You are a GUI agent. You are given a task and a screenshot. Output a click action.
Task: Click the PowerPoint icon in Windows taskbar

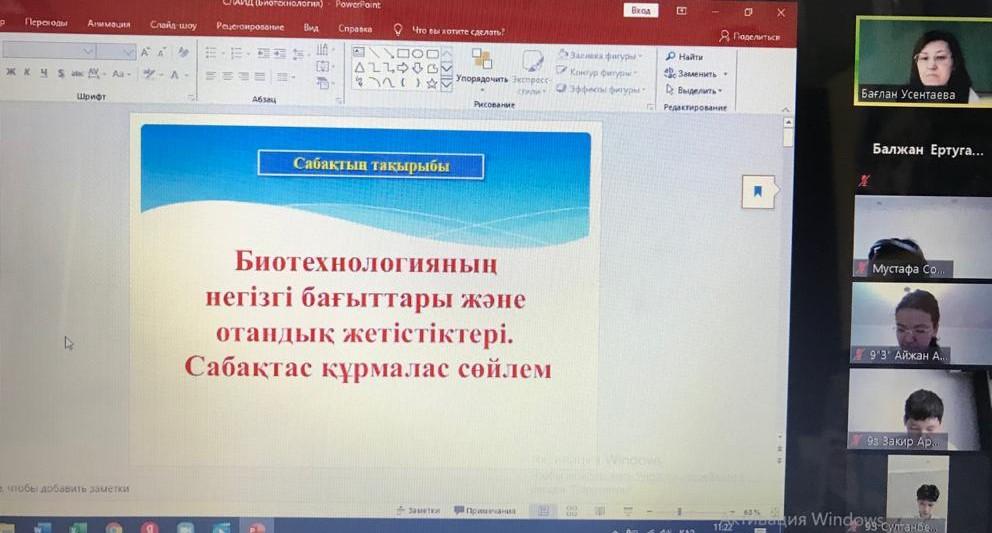[256, 527]
